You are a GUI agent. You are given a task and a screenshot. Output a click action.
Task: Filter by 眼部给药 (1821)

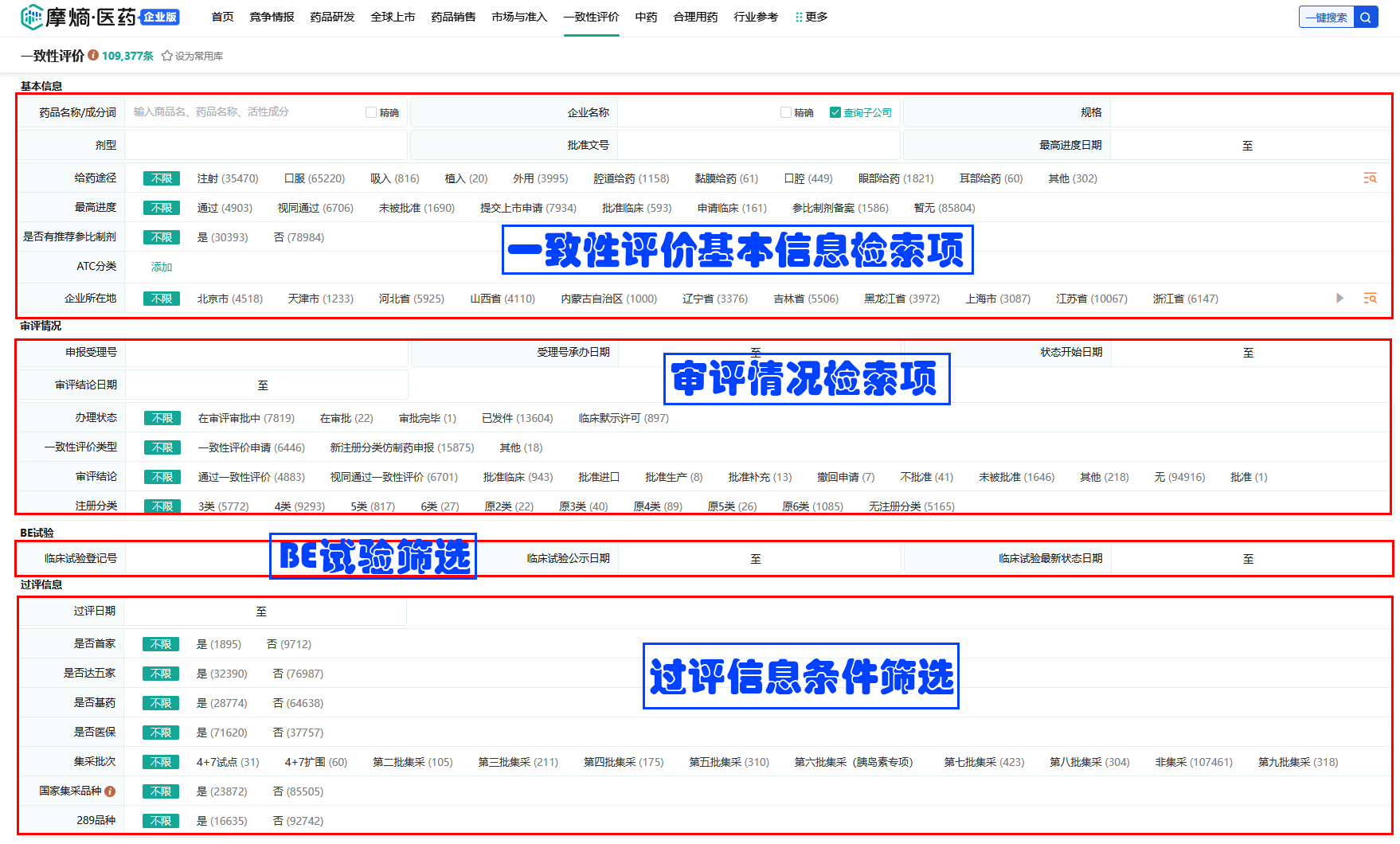[x=896, y=178]
